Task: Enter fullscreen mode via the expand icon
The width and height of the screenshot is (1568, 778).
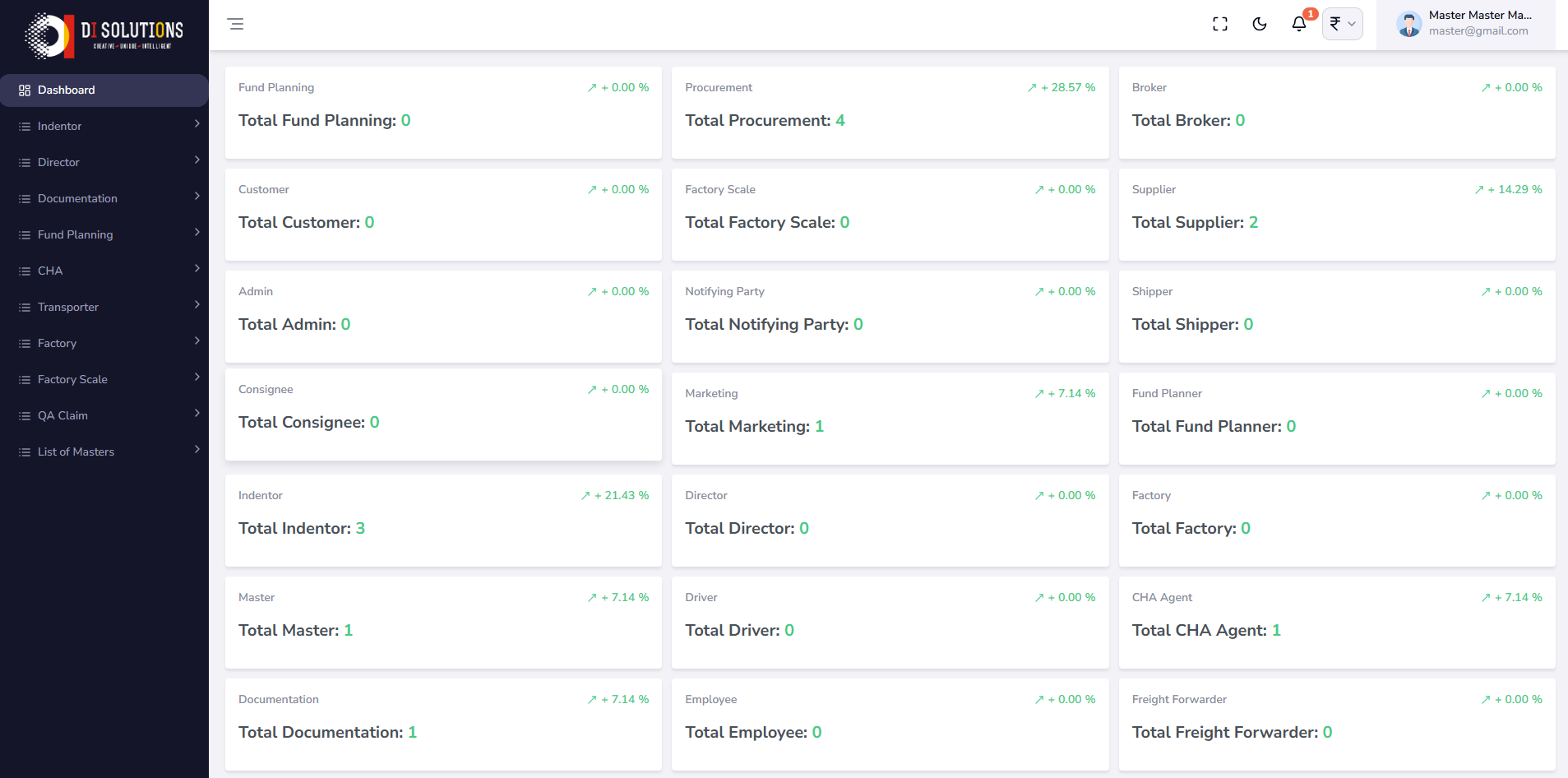Action: pyautogui.click(x=1220, y=24)
